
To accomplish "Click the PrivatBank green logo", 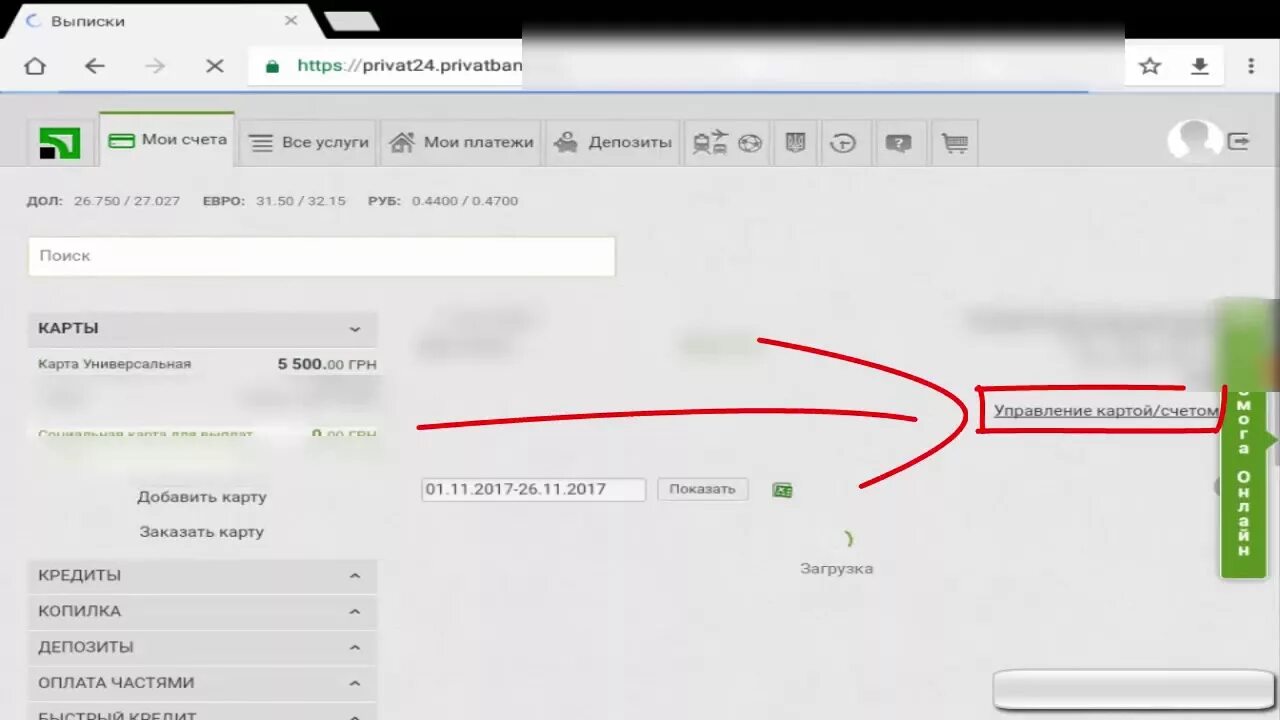I will click(x=60, y=142).
